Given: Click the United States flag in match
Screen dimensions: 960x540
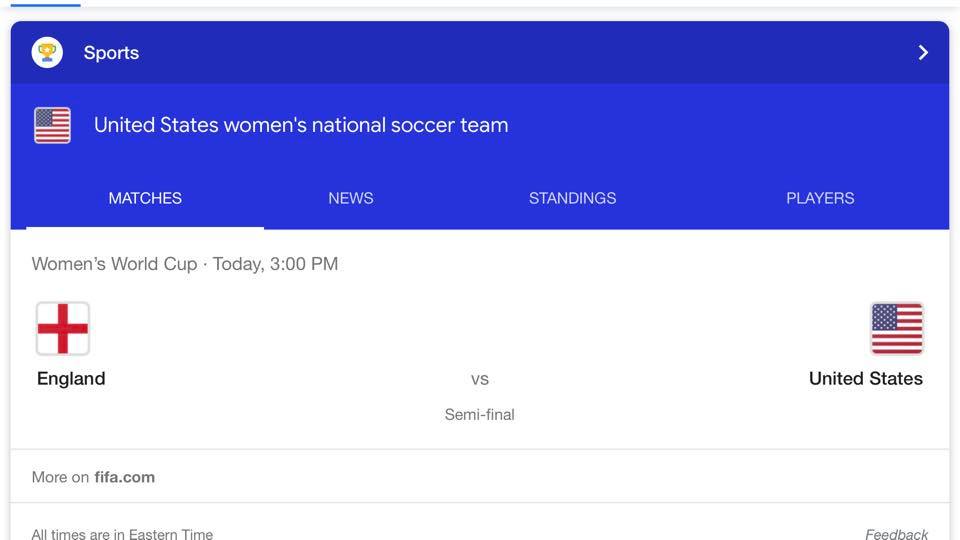Looking at the screenshot, I should (x=897, y=329).
